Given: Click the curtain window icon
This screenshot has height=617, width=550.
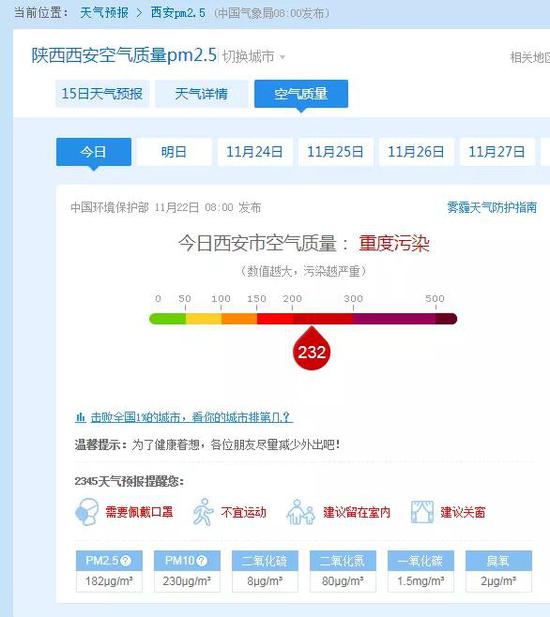Looking at the screenshot, I should [422, 512].
